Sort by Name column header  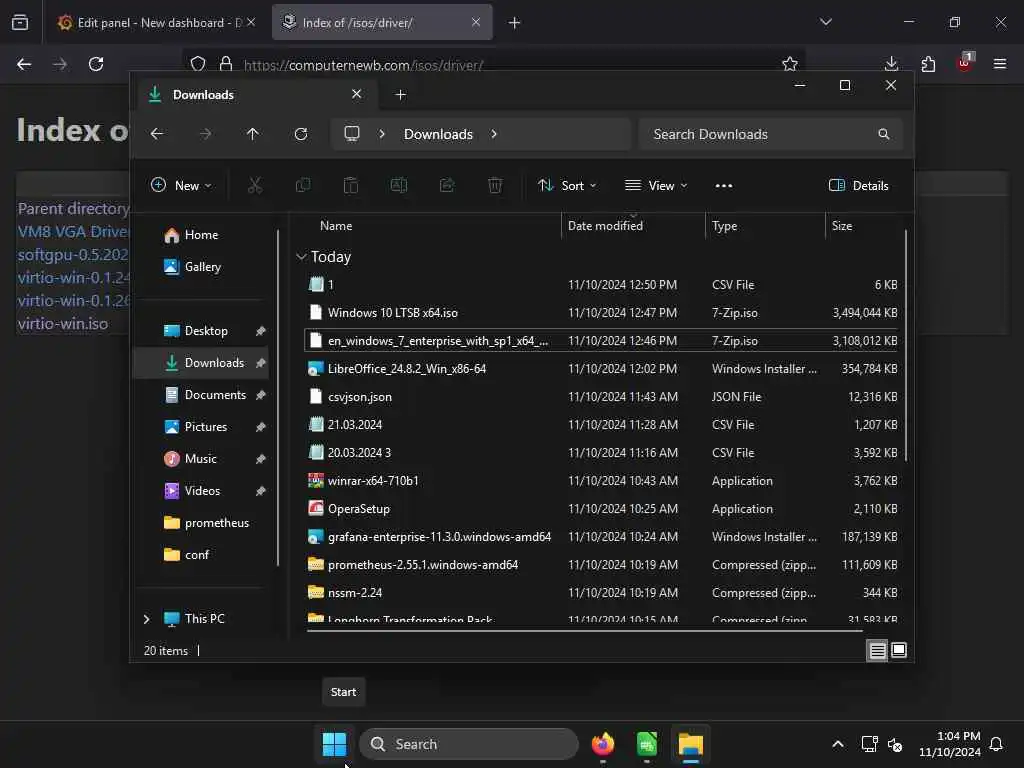tap(336, 226)
